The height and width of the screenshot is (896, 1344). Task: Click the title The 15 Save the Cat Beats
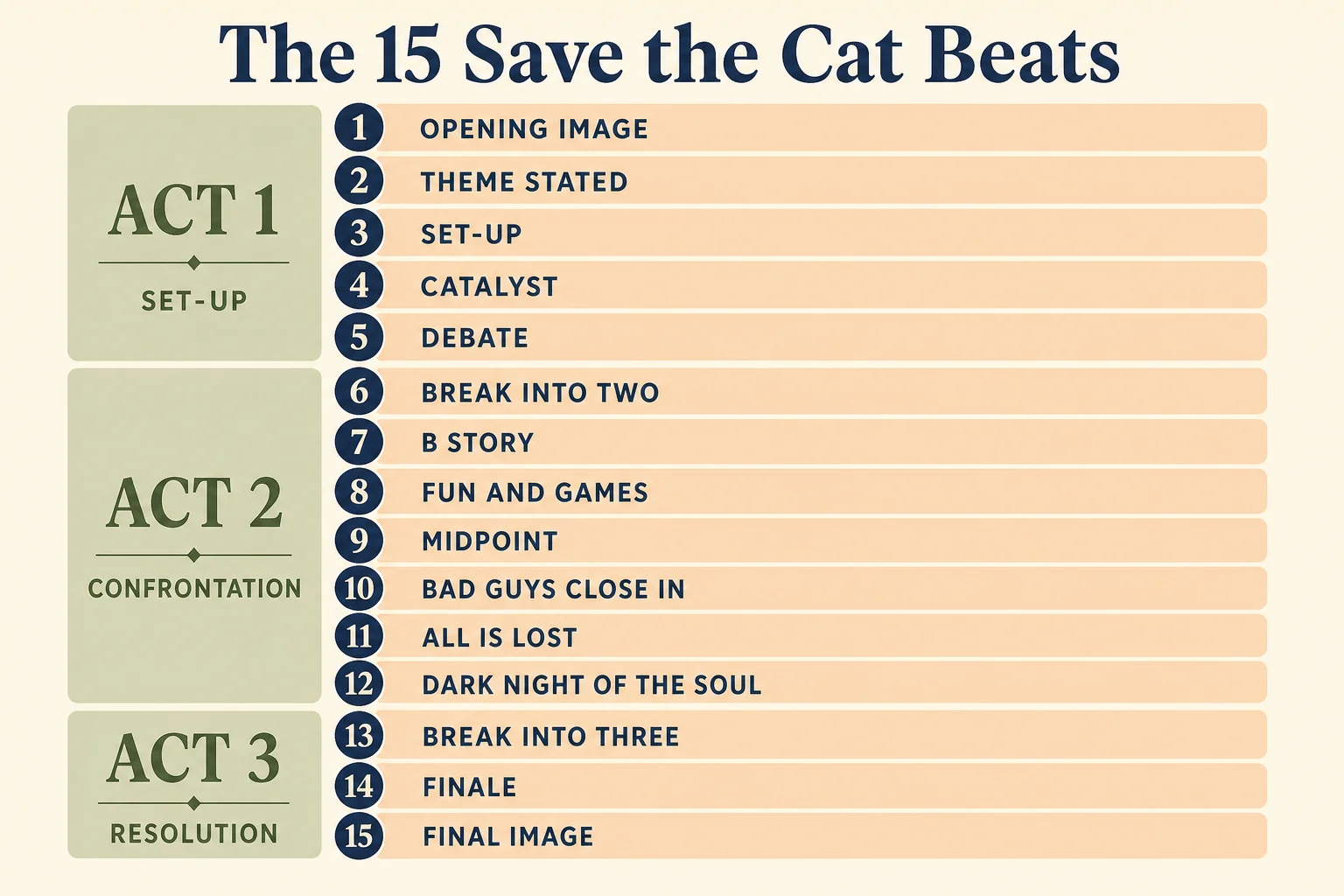click(x=669, y=54)
